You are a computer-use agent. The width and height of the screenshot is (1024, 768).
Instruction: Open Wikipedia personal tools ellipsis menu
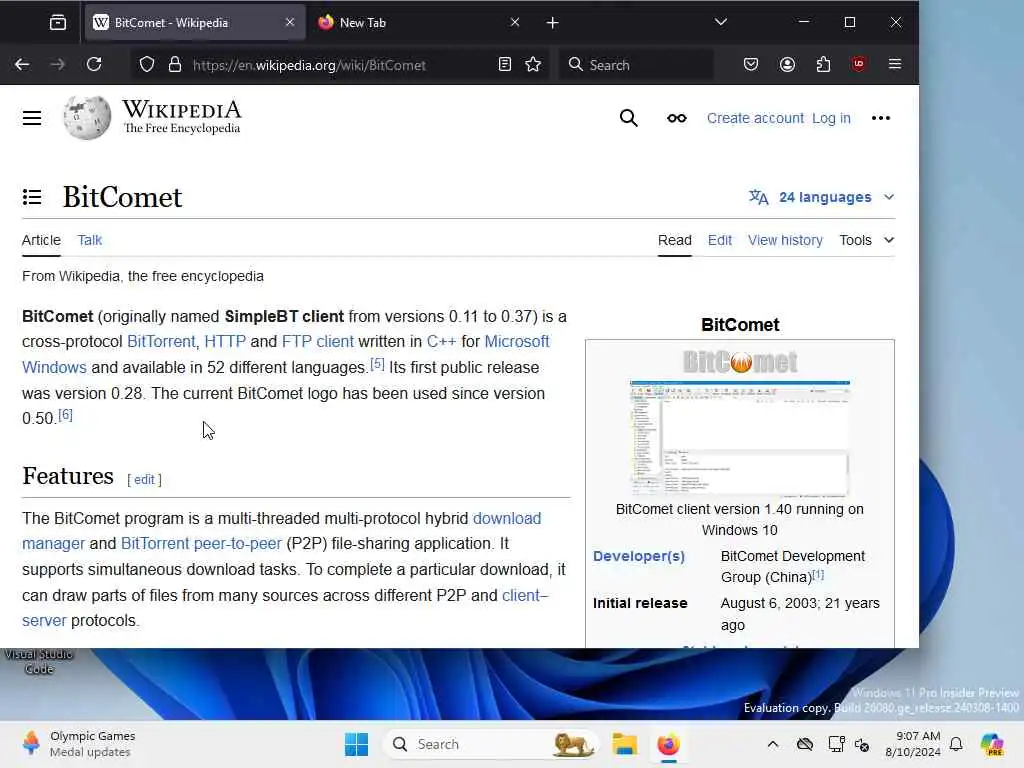pos(881,118)
